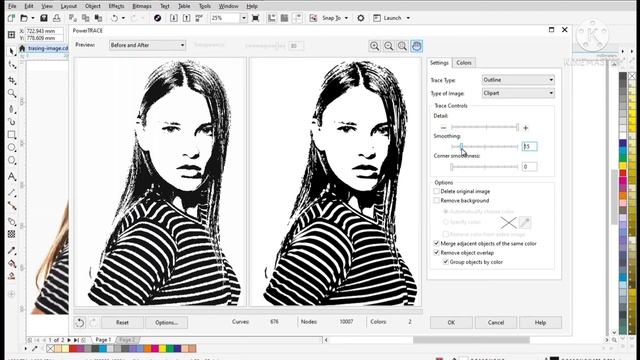Select the Rectangle tool in the toolbox
The height and width of the screenshot is (360, 640).
(x=12, y=135)
